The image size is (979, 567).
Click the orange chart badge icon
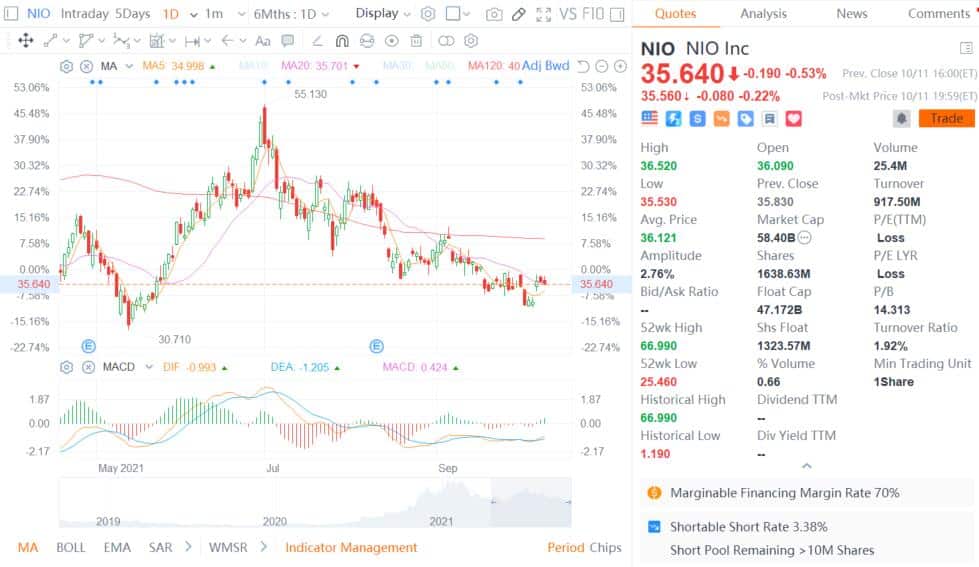pos(721,119)
